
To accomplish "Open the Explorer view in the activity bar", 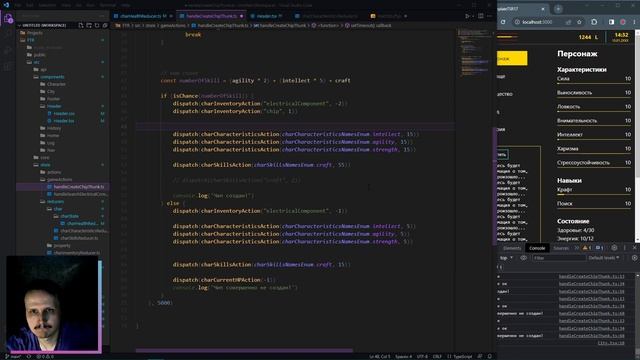I will pyautogui.click(x=8, y=18).
